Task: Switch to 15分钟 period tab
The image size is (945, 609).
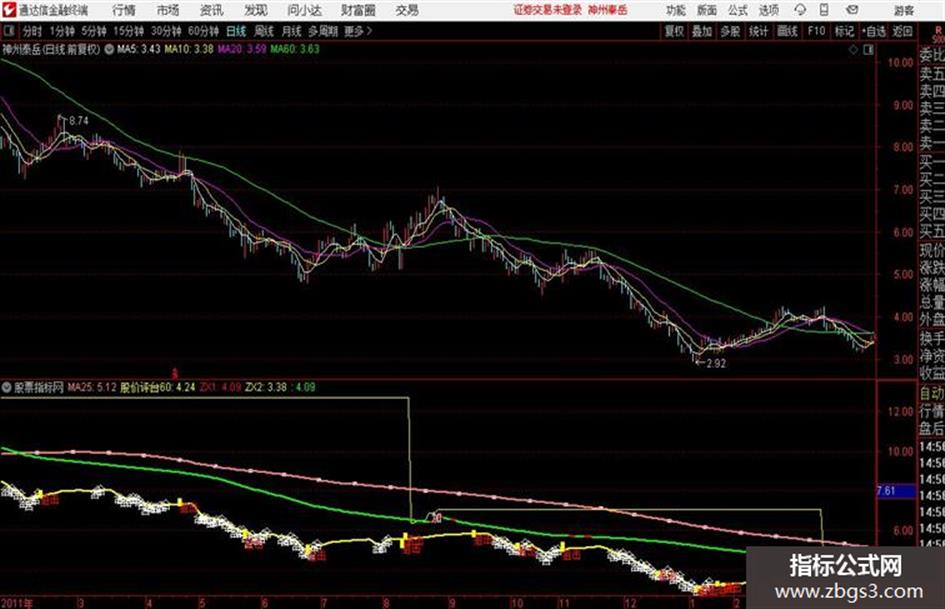Action: click(128, 31)
